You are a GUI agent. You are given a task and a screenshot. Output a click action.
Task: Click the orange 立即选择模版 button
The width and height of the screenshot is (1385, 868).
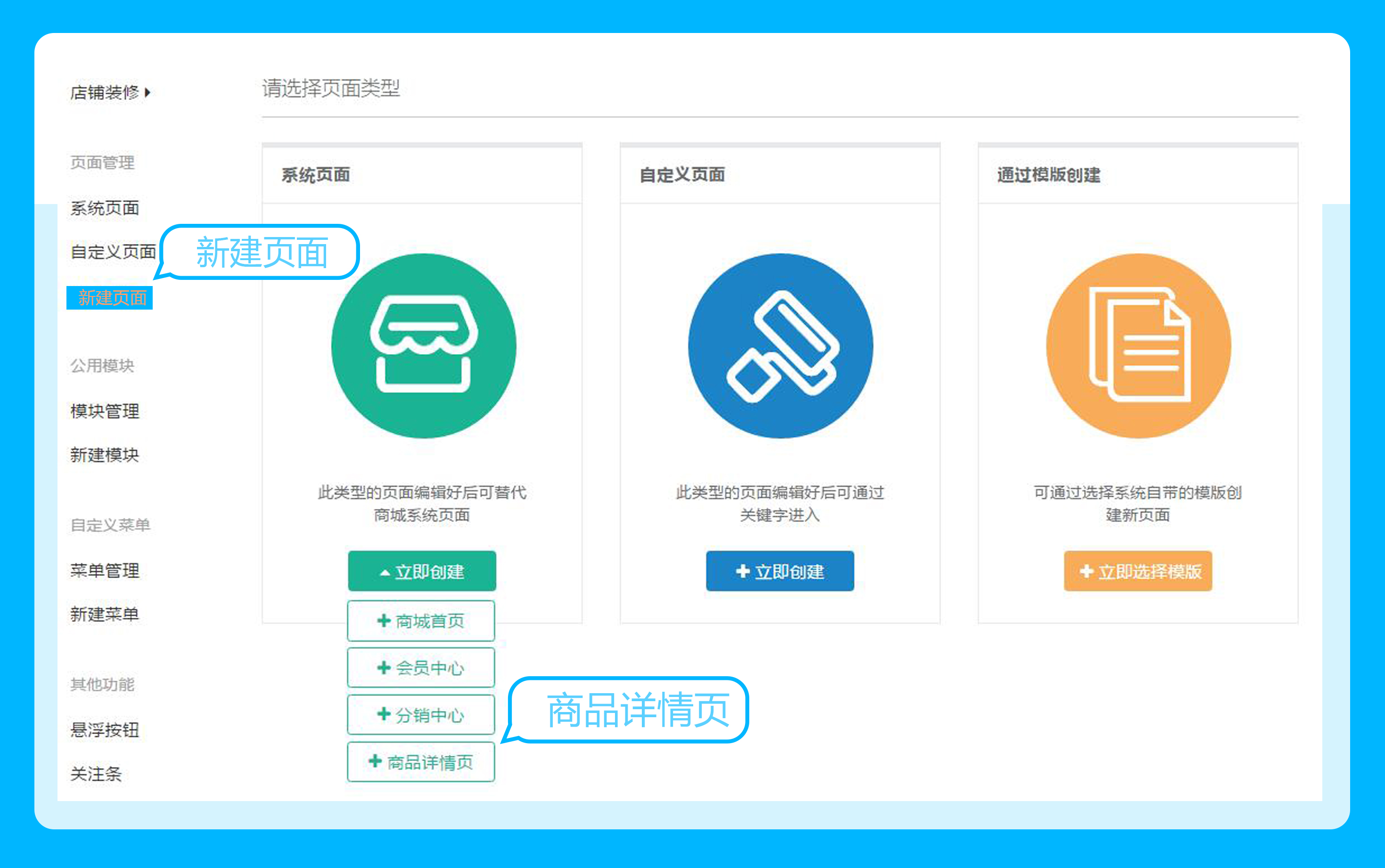pos(1138,571)
